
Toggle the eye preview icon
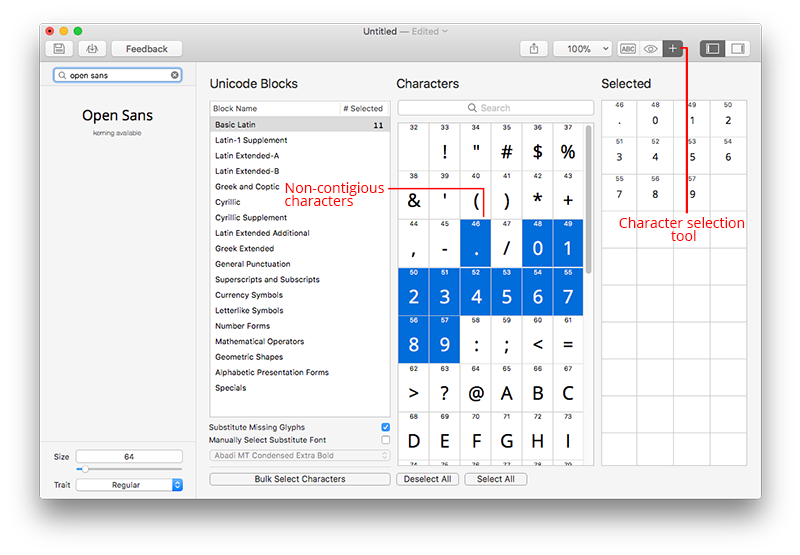(x=650, y=49)
